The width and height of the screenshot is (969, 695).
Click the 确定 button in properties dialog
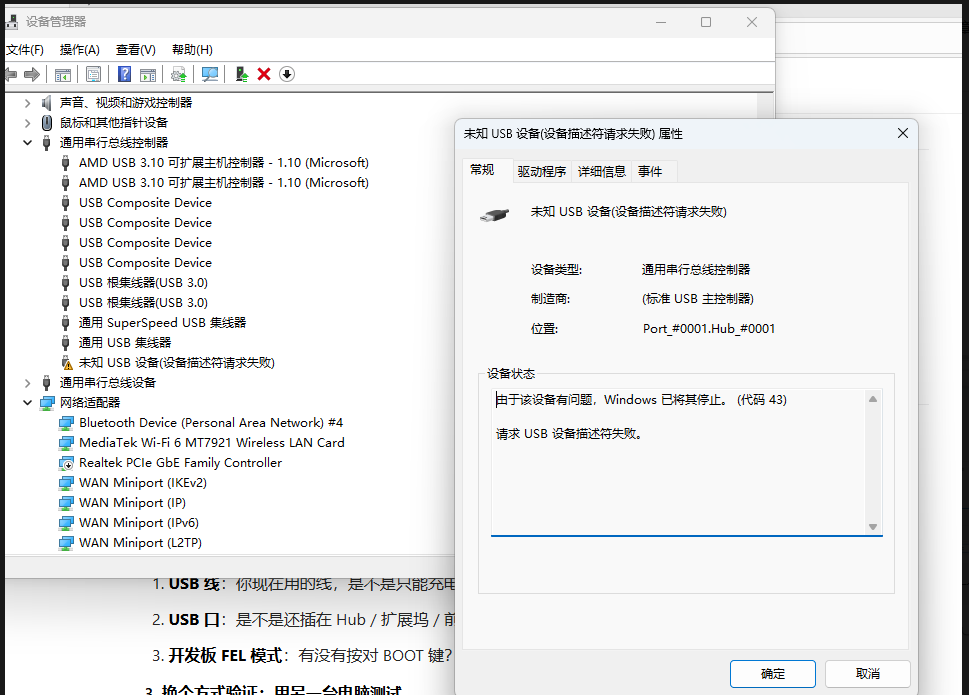click(x=772, y=673)
